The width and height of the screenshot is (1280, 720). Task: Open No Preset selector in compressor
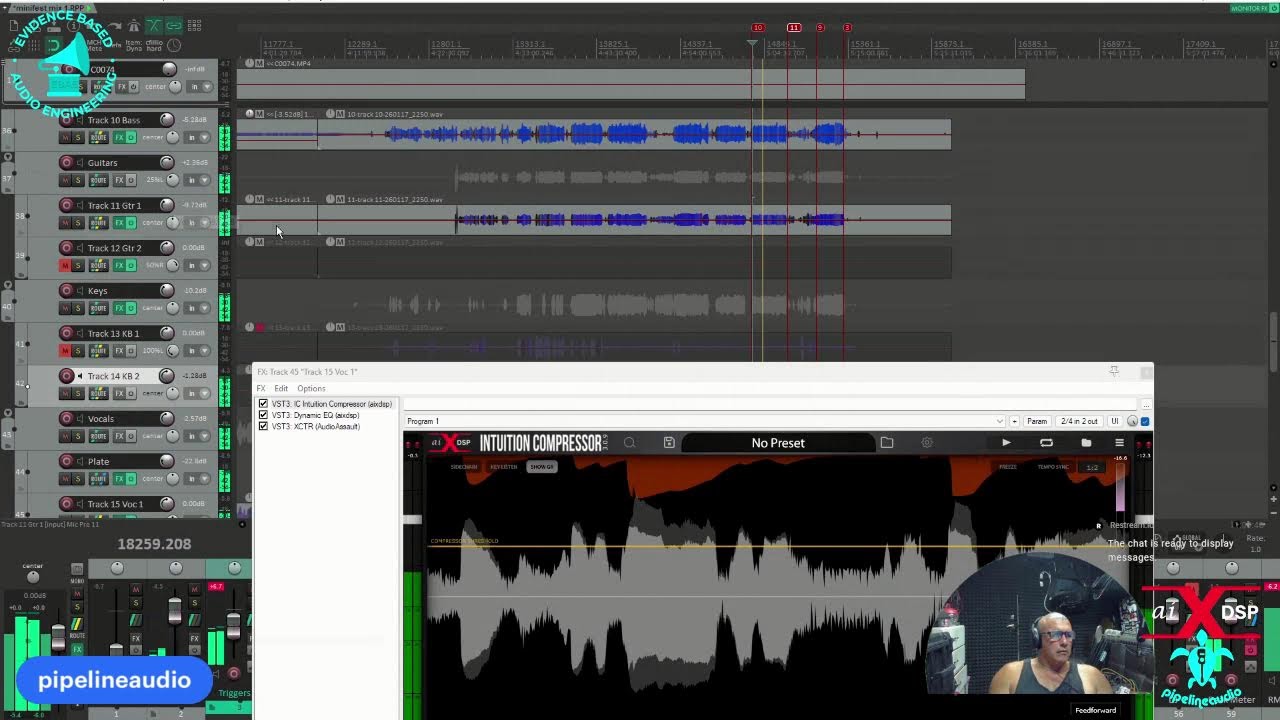pos(778,443)
